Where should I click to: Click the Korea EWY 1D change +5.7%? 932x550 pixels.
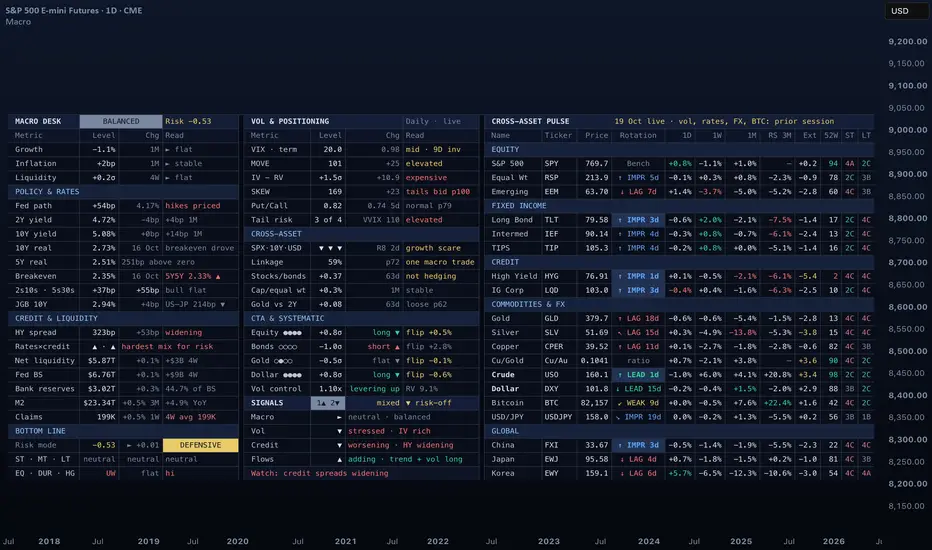[680, 473]
